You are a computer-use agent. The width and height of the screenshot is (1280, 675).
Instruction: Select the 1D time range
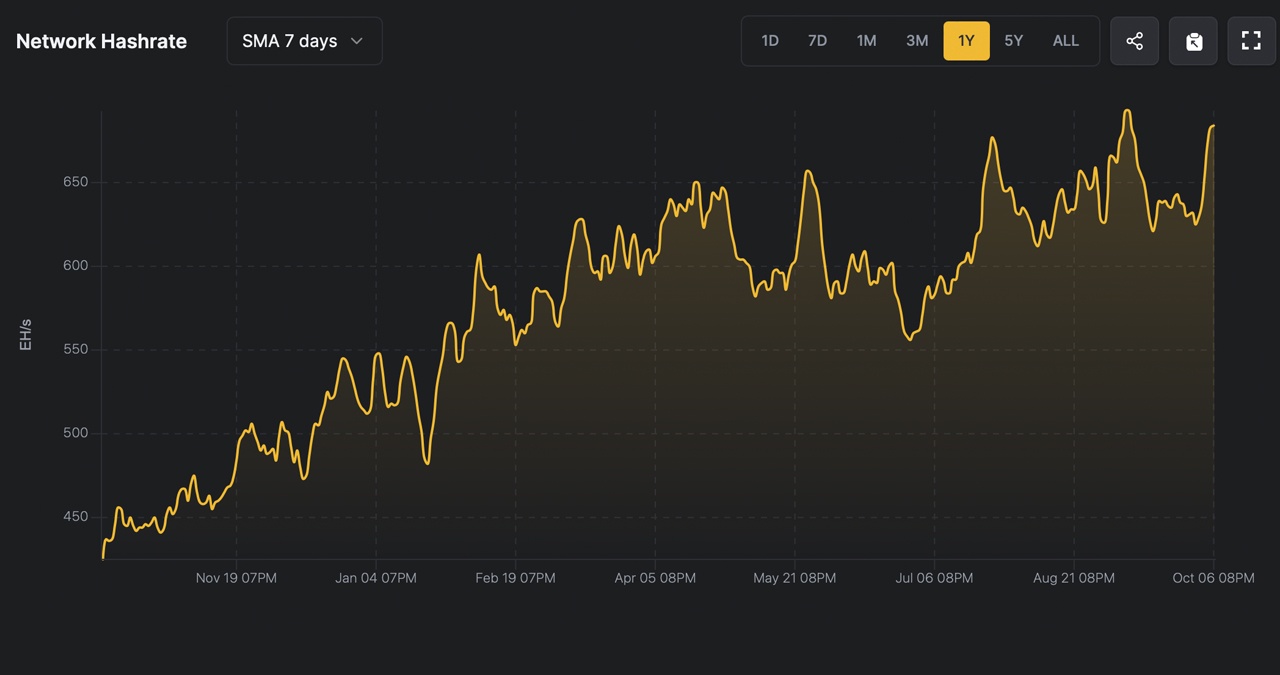(769, 41)
